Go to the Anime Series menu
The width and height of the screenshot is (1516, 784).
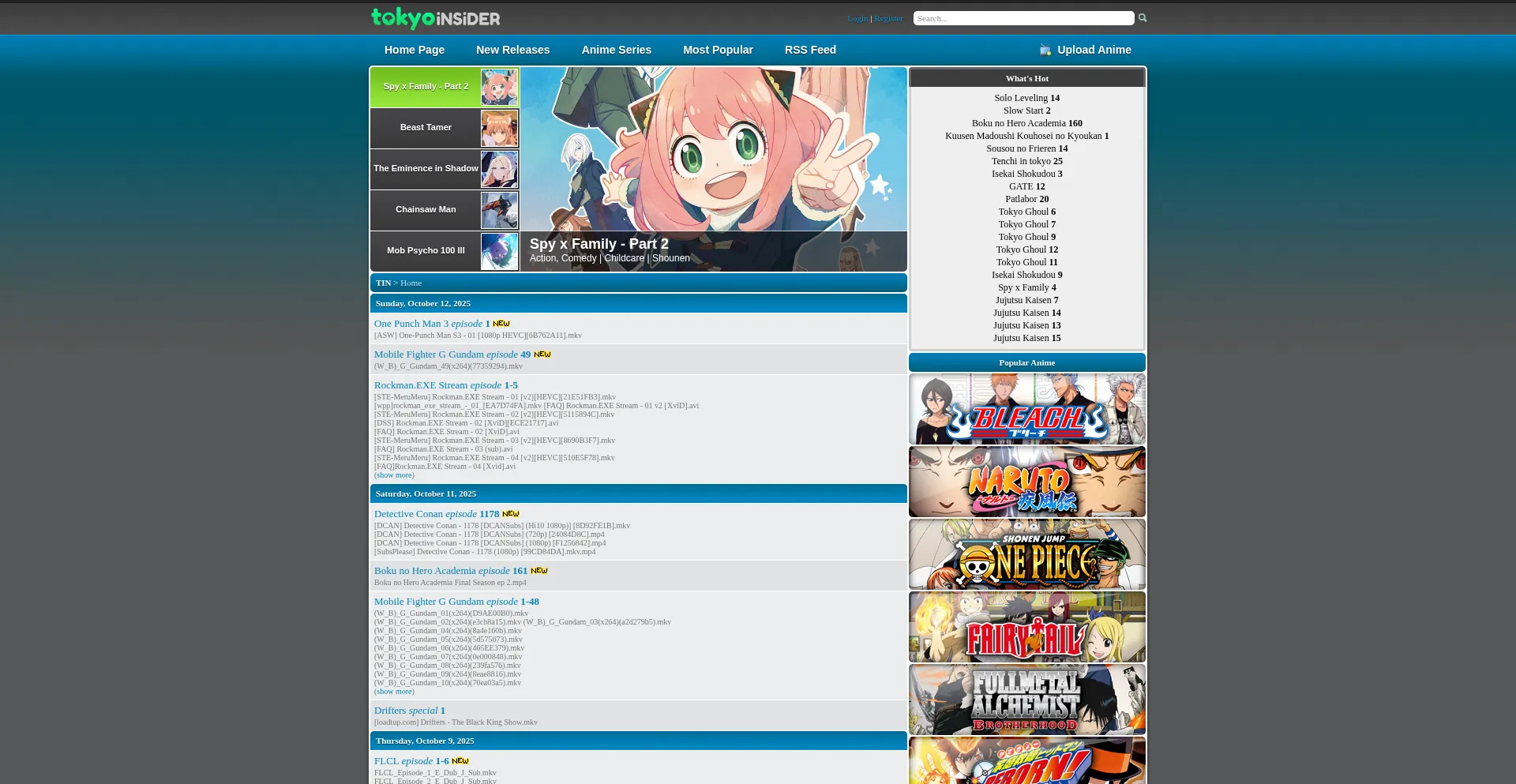pyautogui.click(x=616, y=50)
